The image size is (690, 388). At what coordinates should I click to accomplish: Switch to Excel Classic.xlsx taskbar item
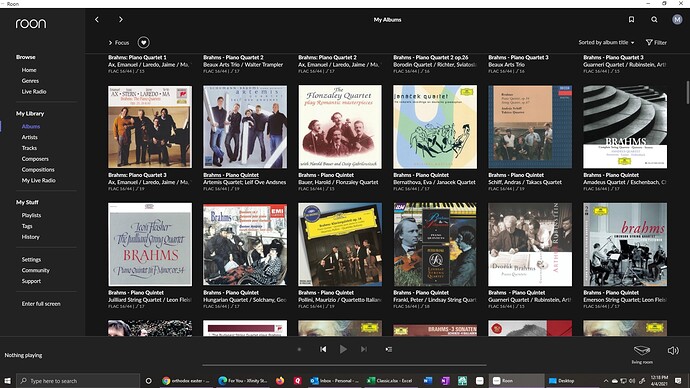[390, 381]
